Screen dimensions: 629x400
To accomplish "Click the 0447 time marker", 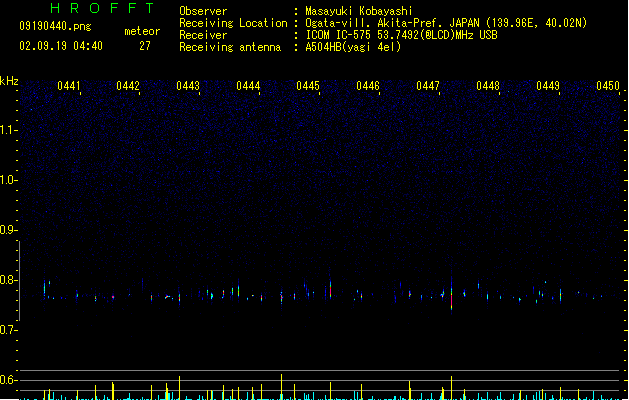I will pos(428,86).
